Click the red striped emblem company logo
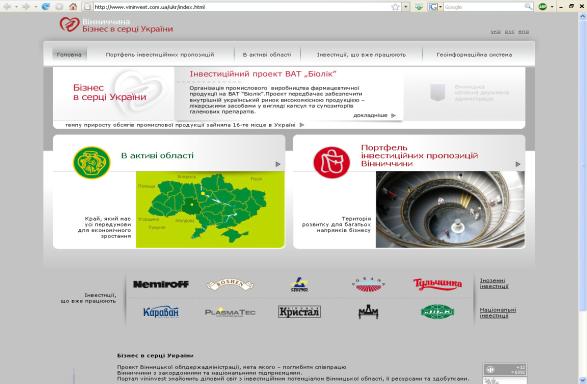 [x=368, y=285]
